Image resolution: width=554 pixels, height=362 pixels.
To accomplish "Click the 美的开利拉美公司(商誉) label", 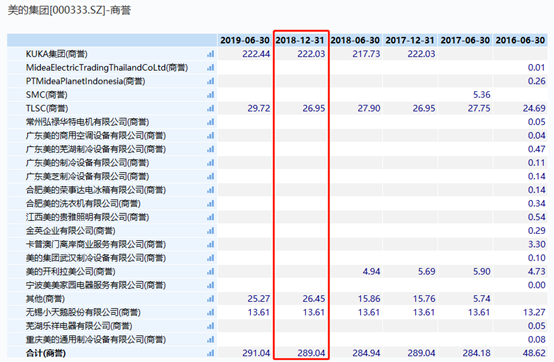I will point(70,272).
